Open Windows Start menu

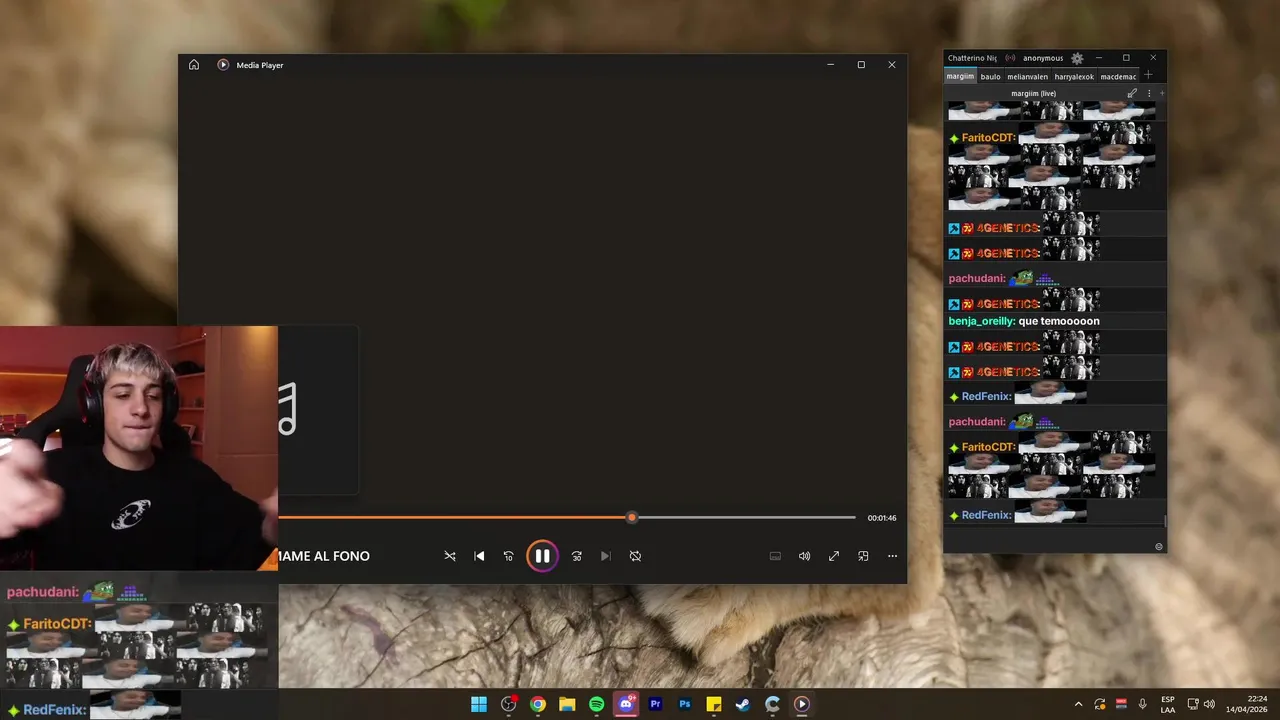click(x=479, y=704)
